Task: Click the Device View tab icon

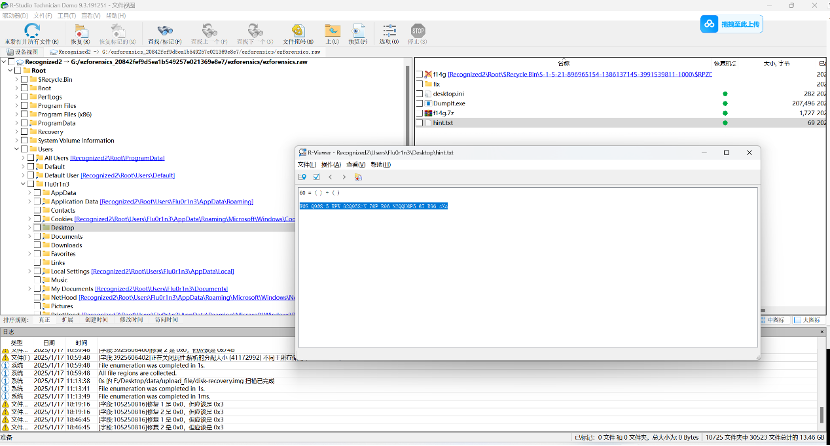Action: coord(10,52)
